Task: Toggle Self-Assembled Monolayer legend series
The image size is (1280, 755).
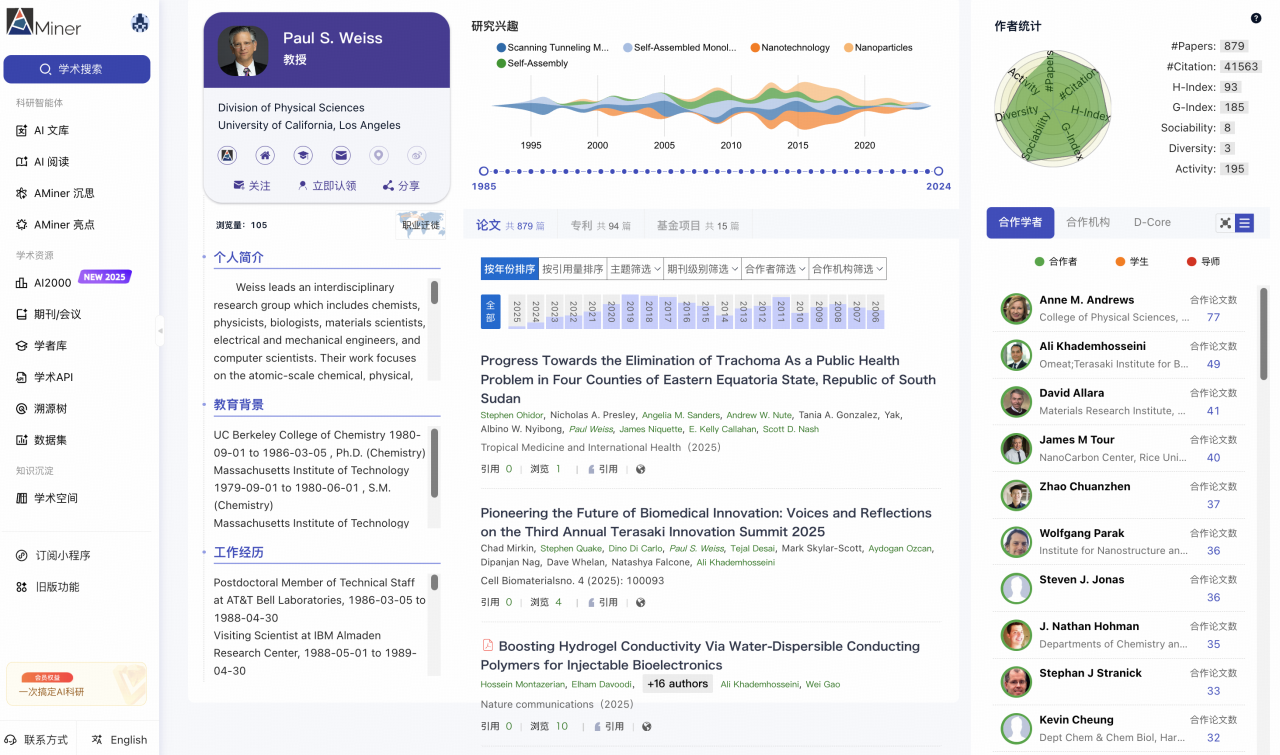Action: pos(678,47)
